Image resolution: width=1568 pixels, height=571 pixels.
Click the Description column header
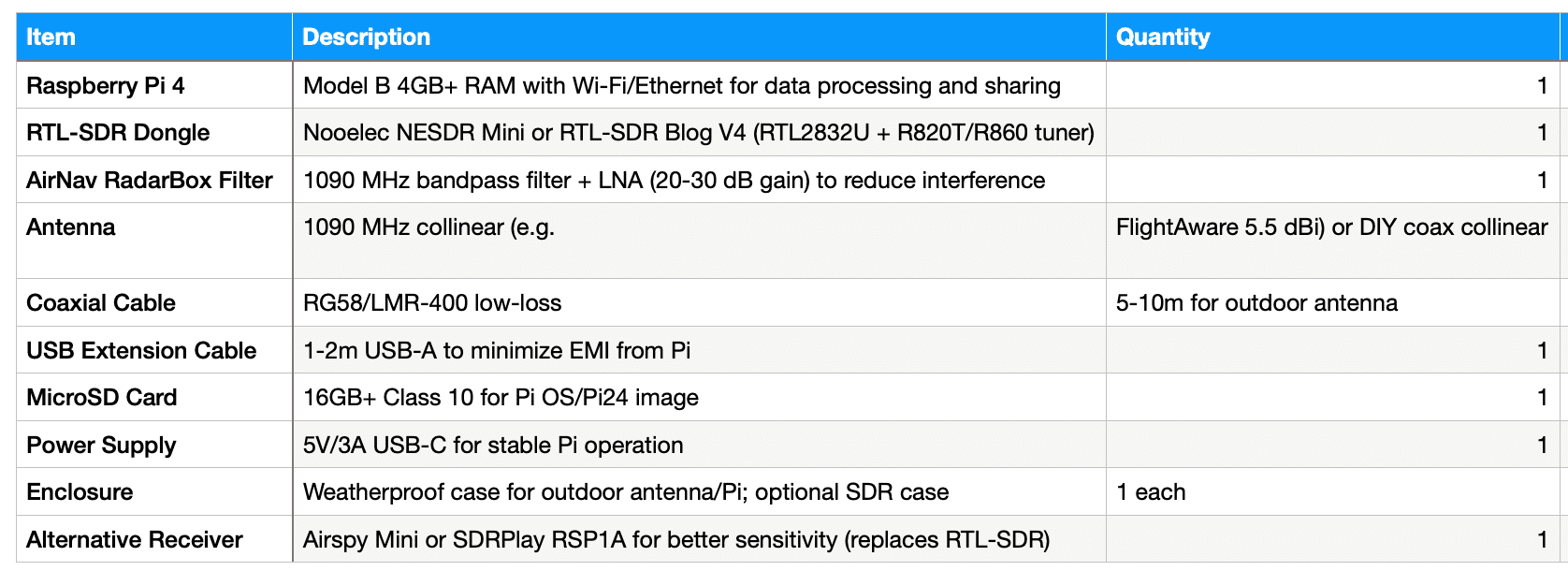[x=367, y=37]
